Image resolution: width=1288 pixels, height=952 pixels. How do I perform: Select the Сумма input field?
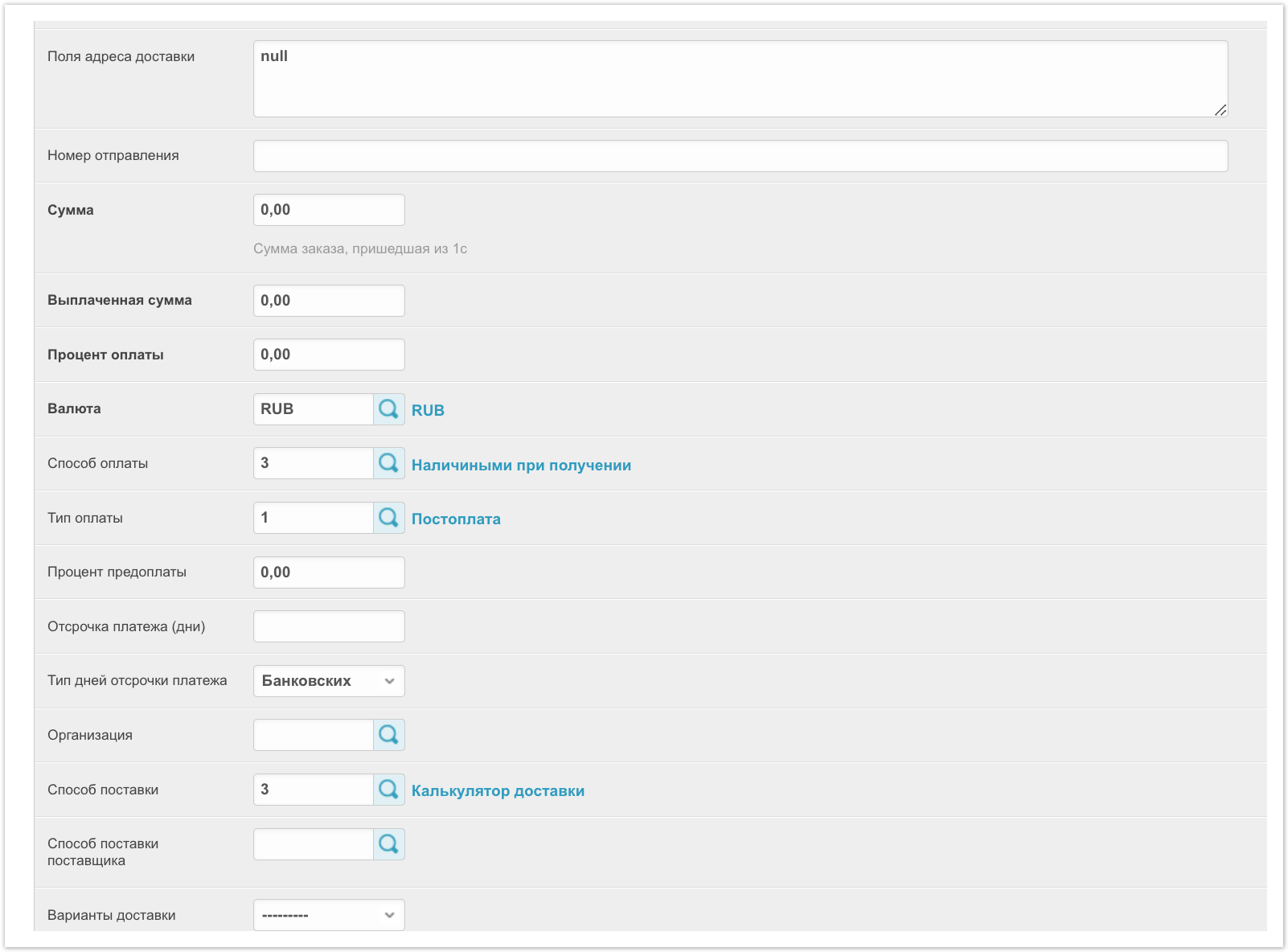pos(329,210)
